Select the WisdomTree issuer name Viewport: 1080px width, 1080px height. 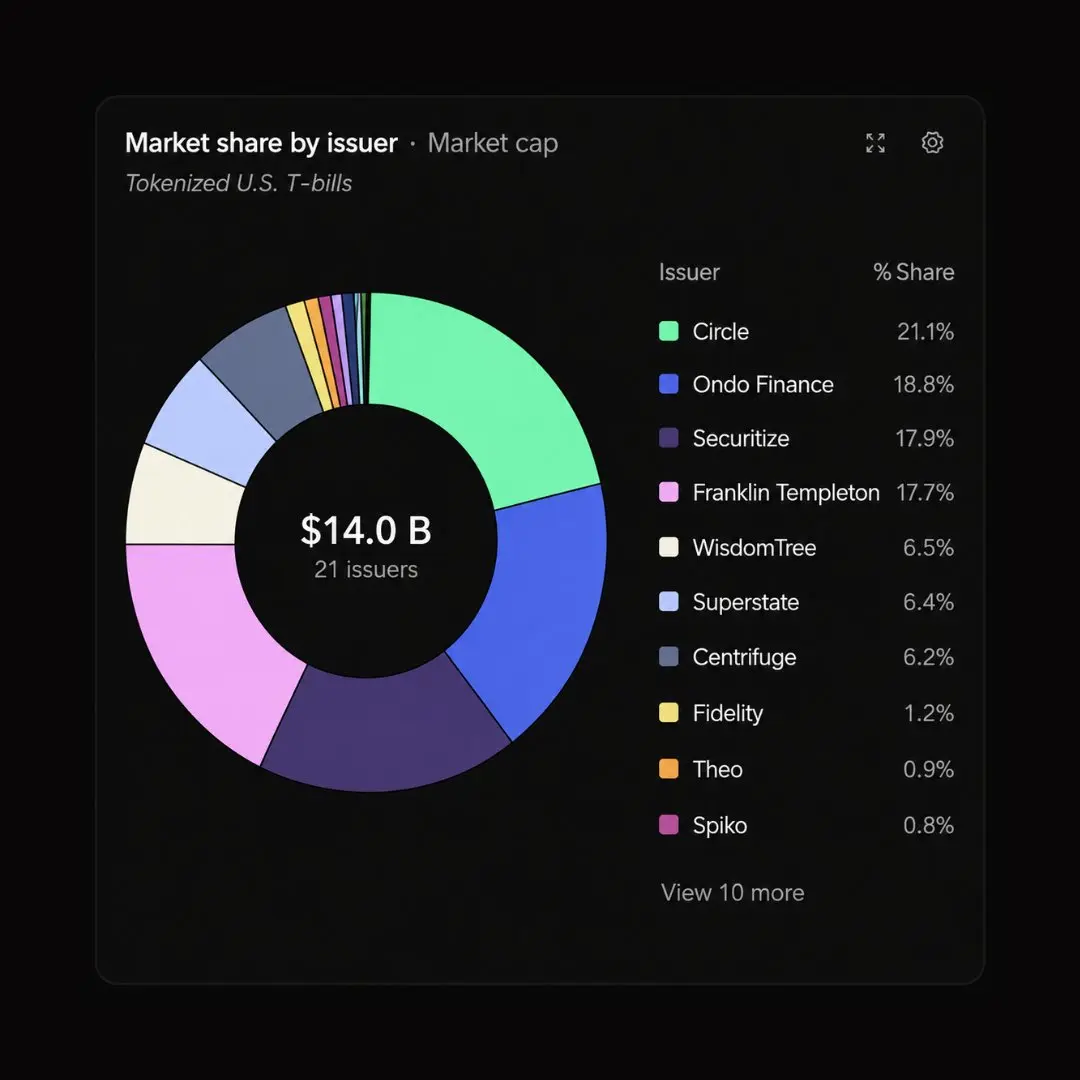click(754, 548)
